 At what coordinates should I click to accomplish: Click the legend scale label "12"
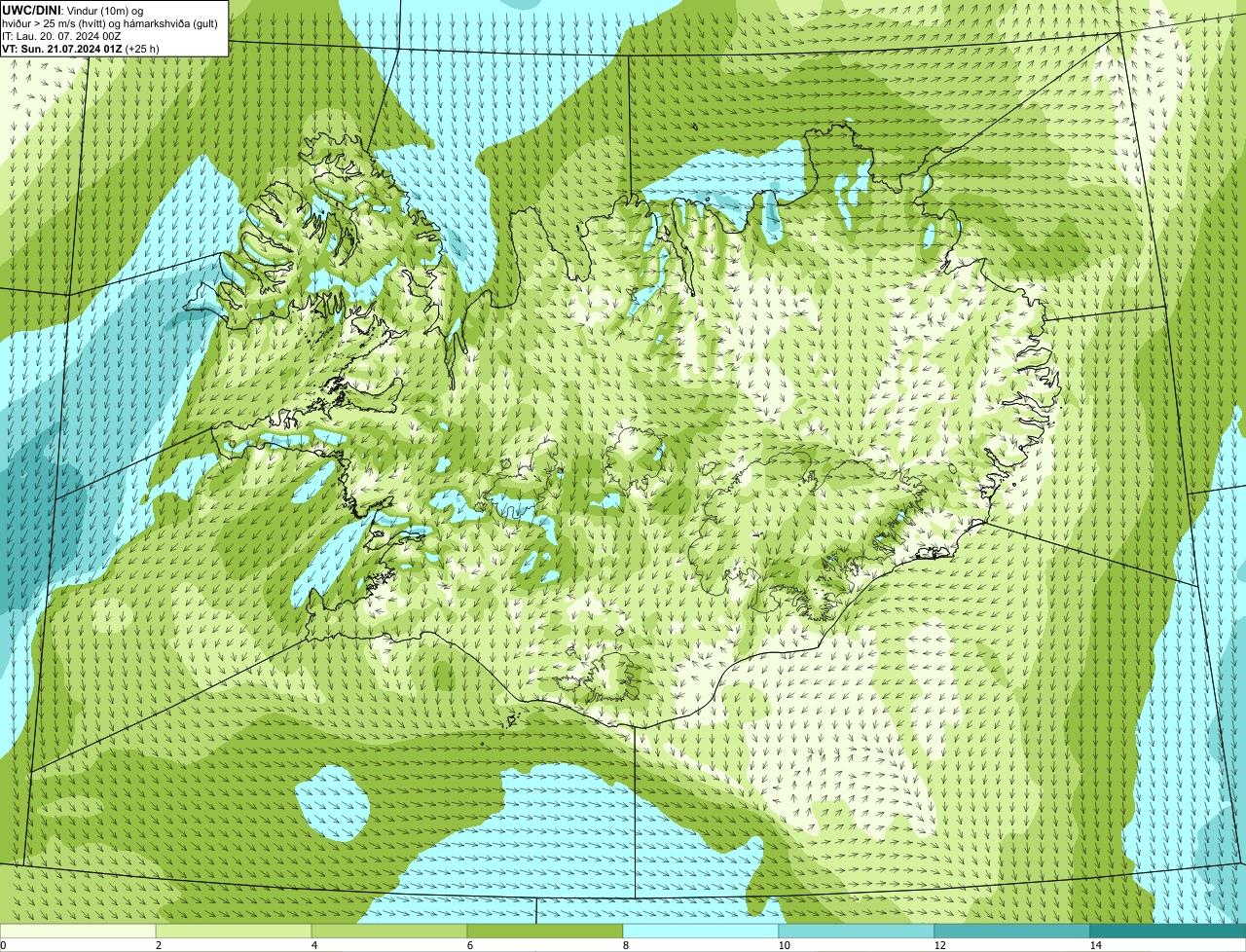pos(939,945)
